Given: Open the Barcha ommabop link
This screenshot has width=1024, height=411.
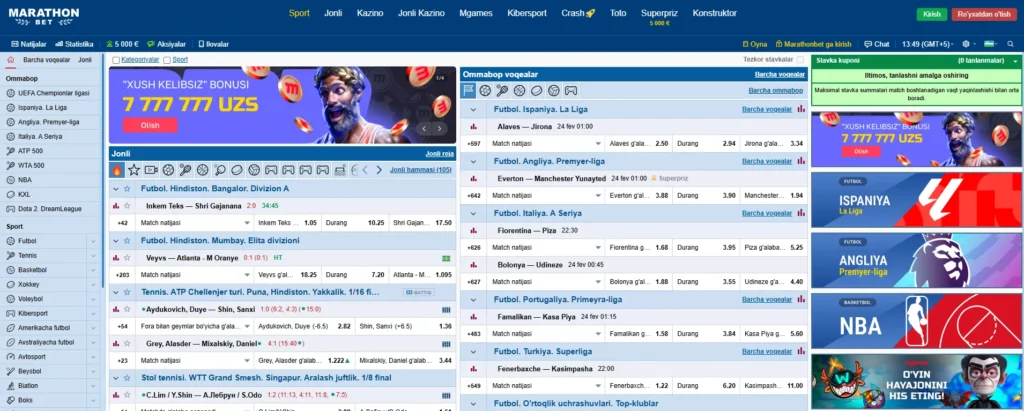Looking at the screenshot, I should [x=776, y=91].
